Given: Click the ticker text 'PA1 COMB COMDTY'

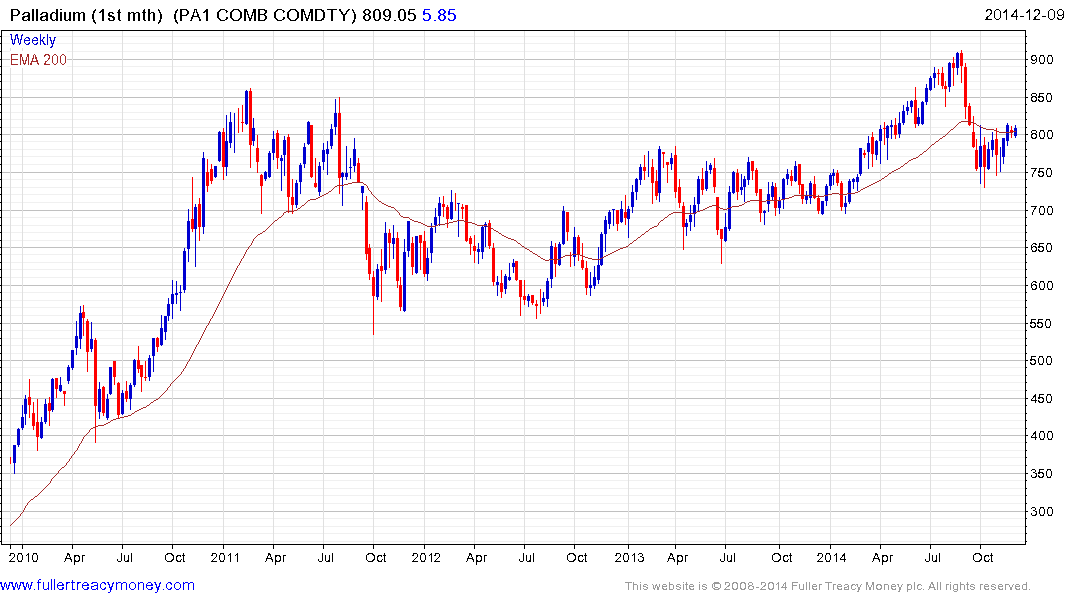Looking at the screenshot, I should (x=264, y=15).
